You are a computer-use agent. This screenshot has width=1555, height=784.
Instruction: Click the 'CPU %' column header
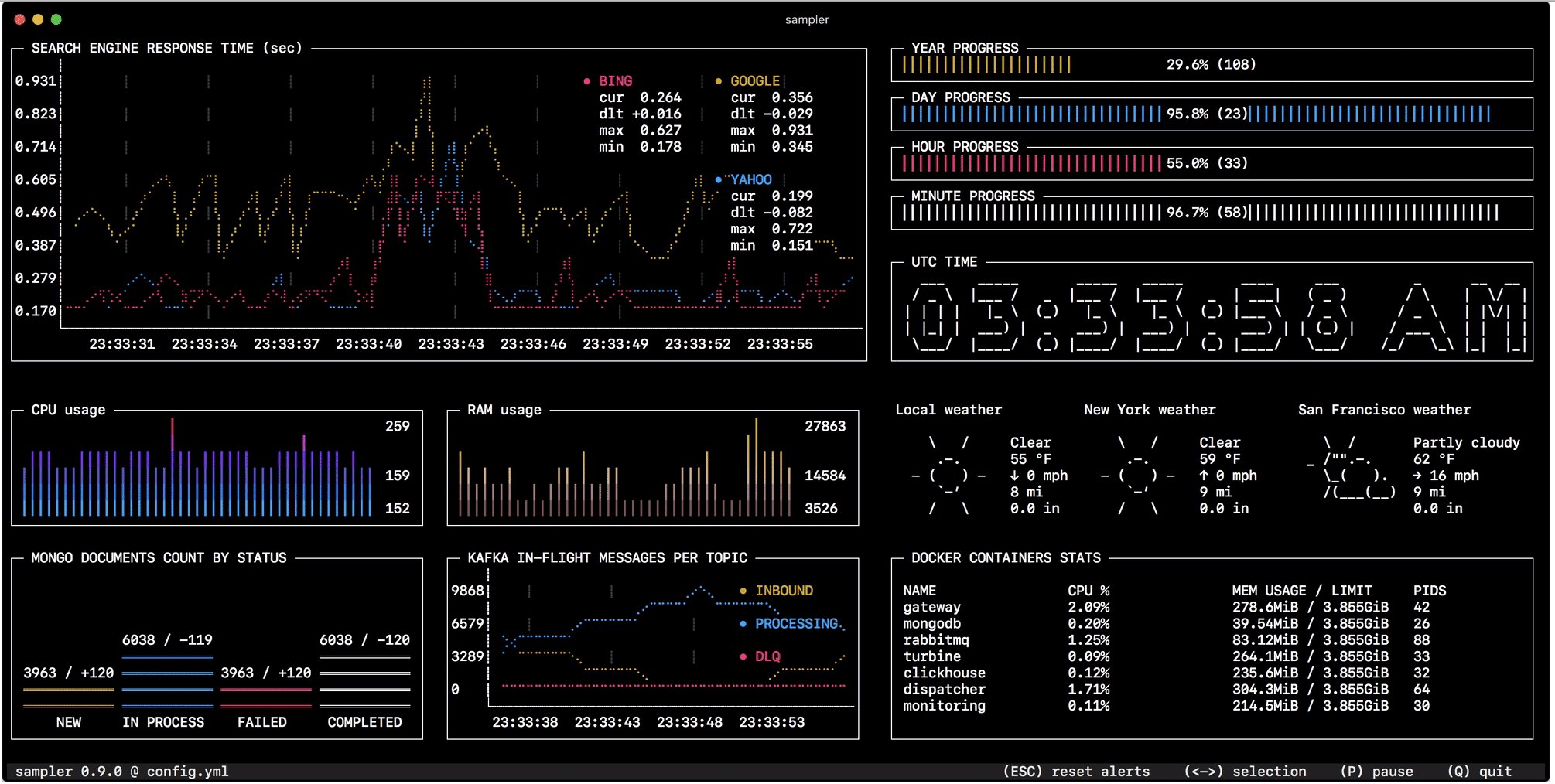(x=1088, y=591)
